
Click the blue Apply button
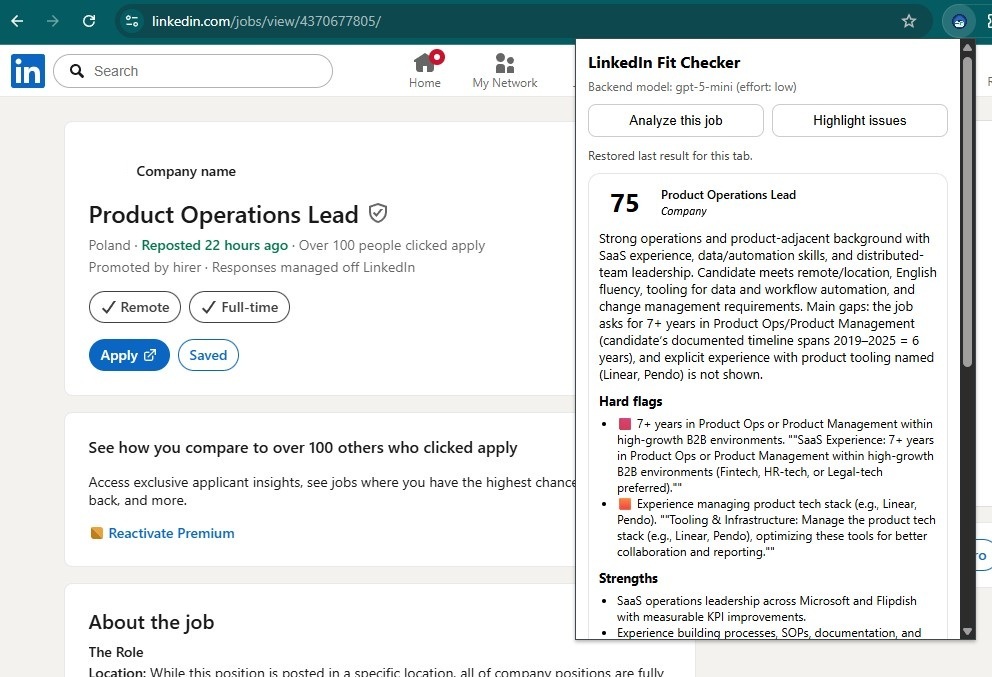[128, 355]
